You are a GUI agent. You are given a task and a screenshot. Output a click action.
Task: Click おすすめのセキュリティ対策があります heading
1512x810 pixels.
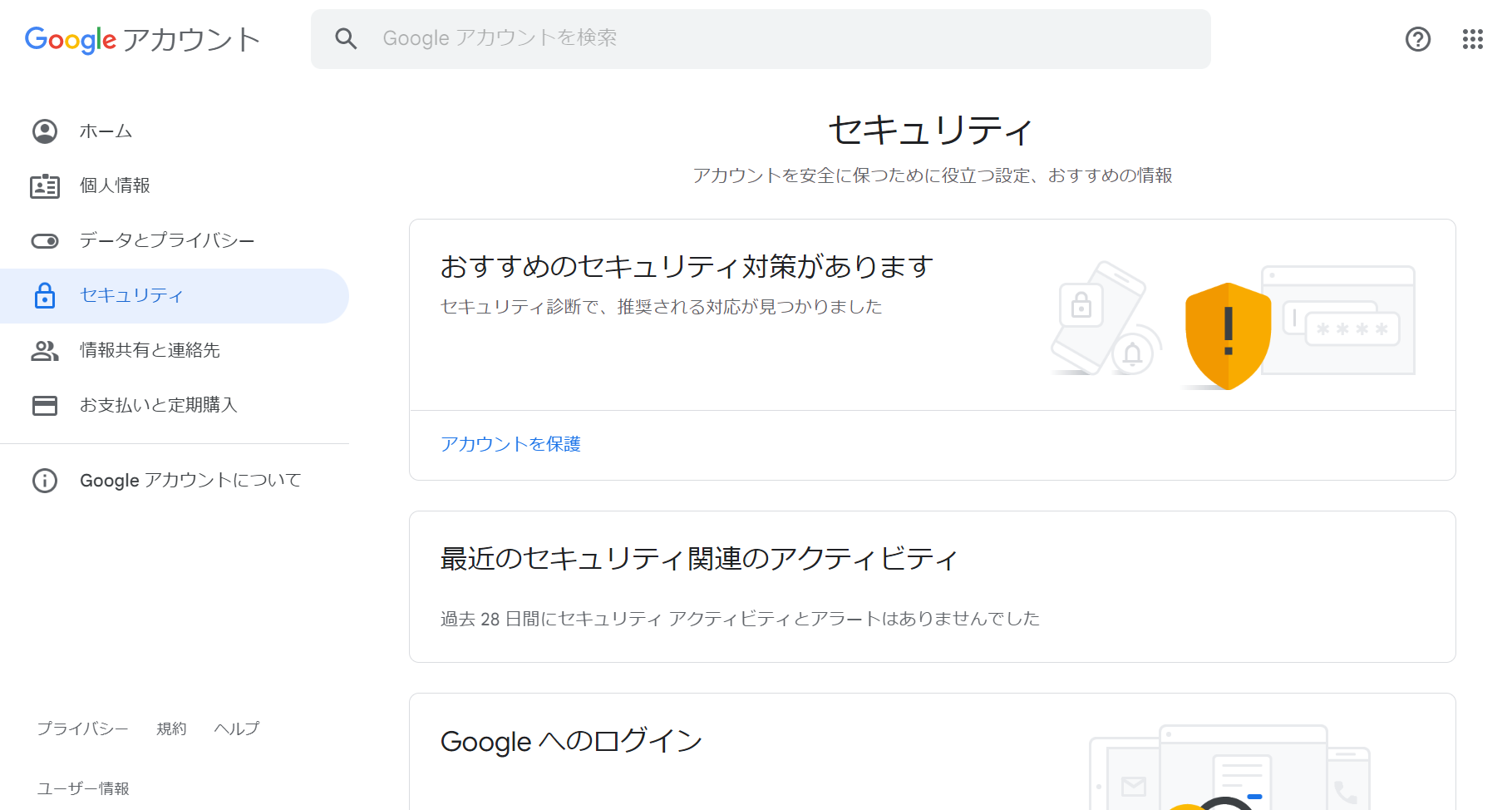coord(687,266)
